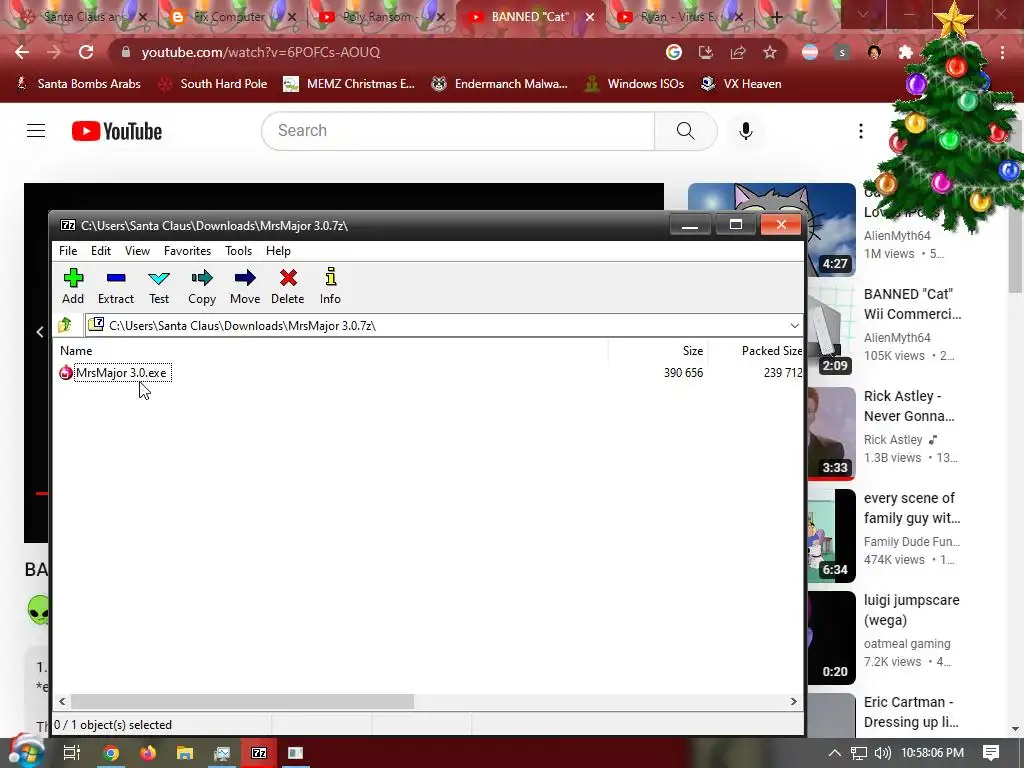1024x768 pixels.
Task: Open the MEMZ Christmas bookmark
Action: click(349, 84)
